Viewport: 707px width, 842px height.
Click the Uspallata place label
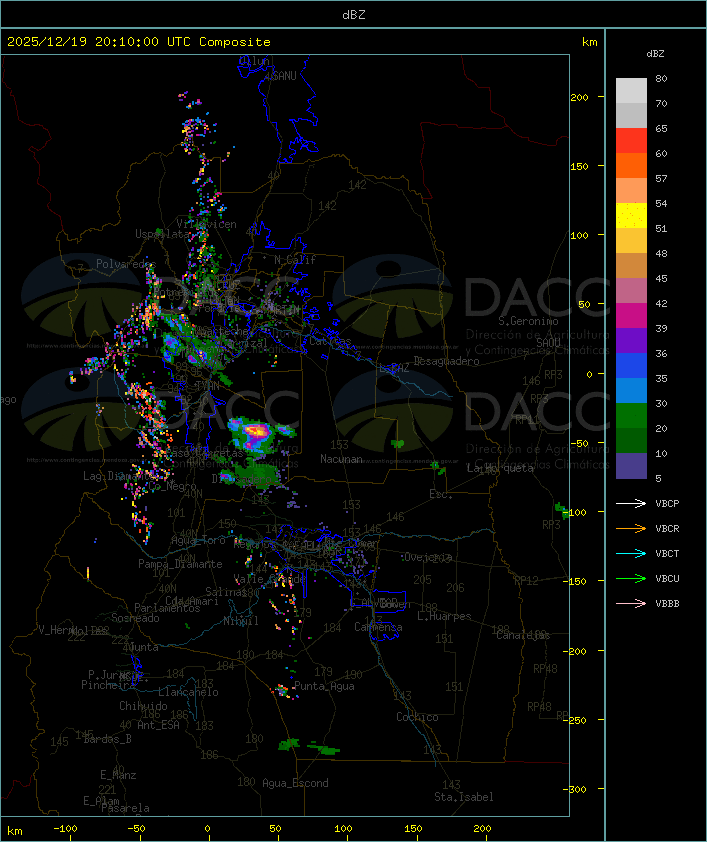point(162,234)
